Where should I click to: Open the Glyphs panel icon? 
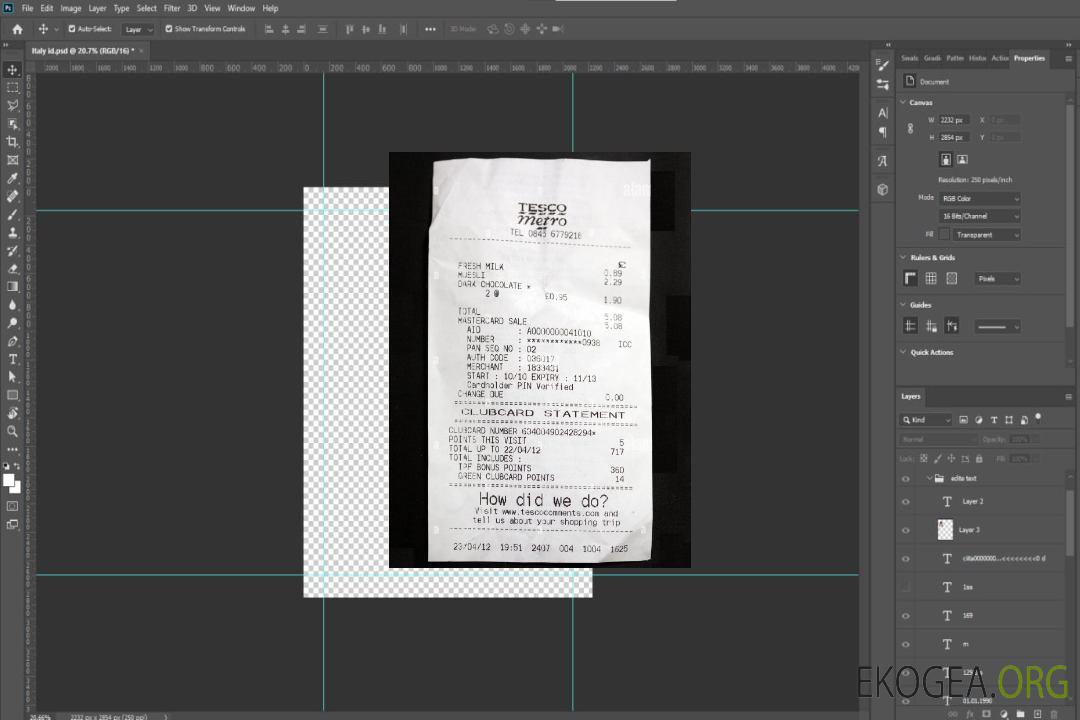pyautogui.click(x=882, y=161)
